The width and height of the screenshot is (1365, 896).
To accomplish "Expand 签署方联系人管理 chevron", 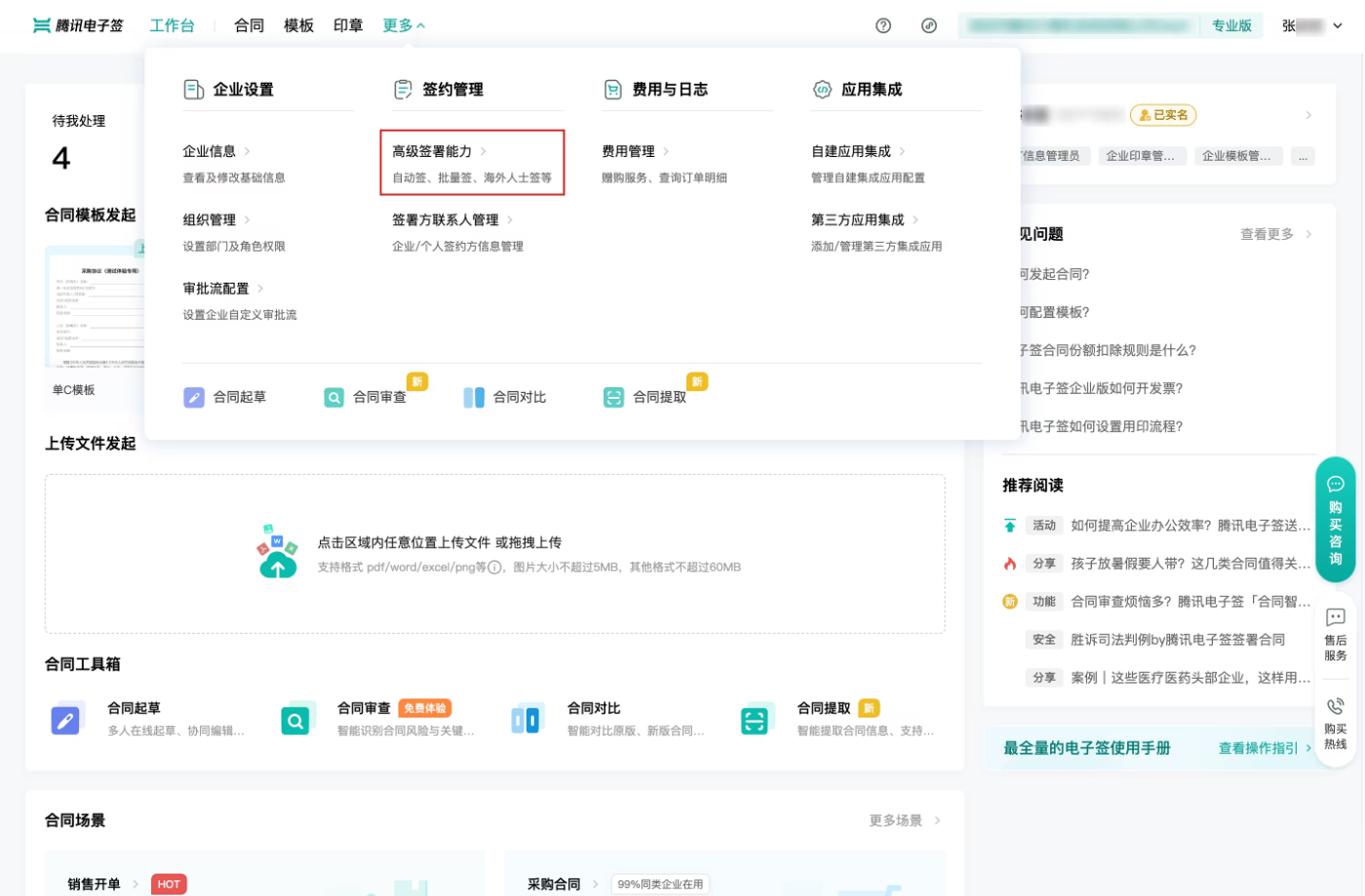I will [510, 220].
